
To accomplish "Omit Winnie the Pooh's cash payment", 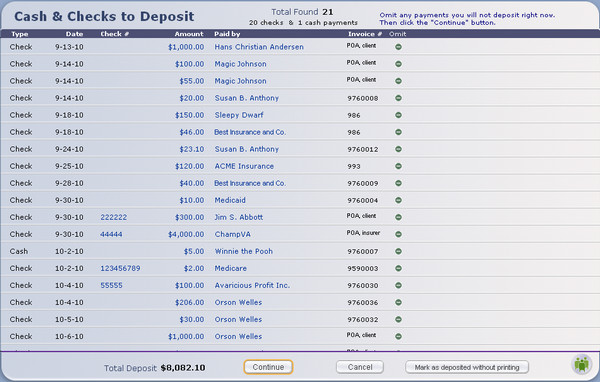I will [398, 251].
